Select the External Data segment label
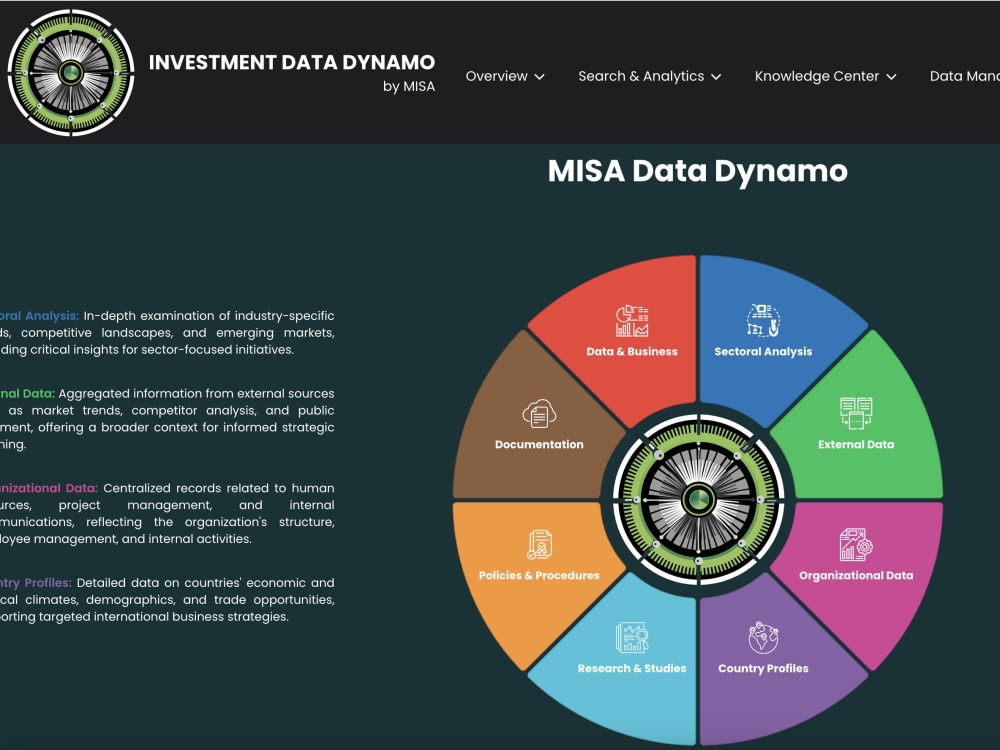The width and height of the screenshot is (1000, 750). pyautogui.click(x=856, y=445)
